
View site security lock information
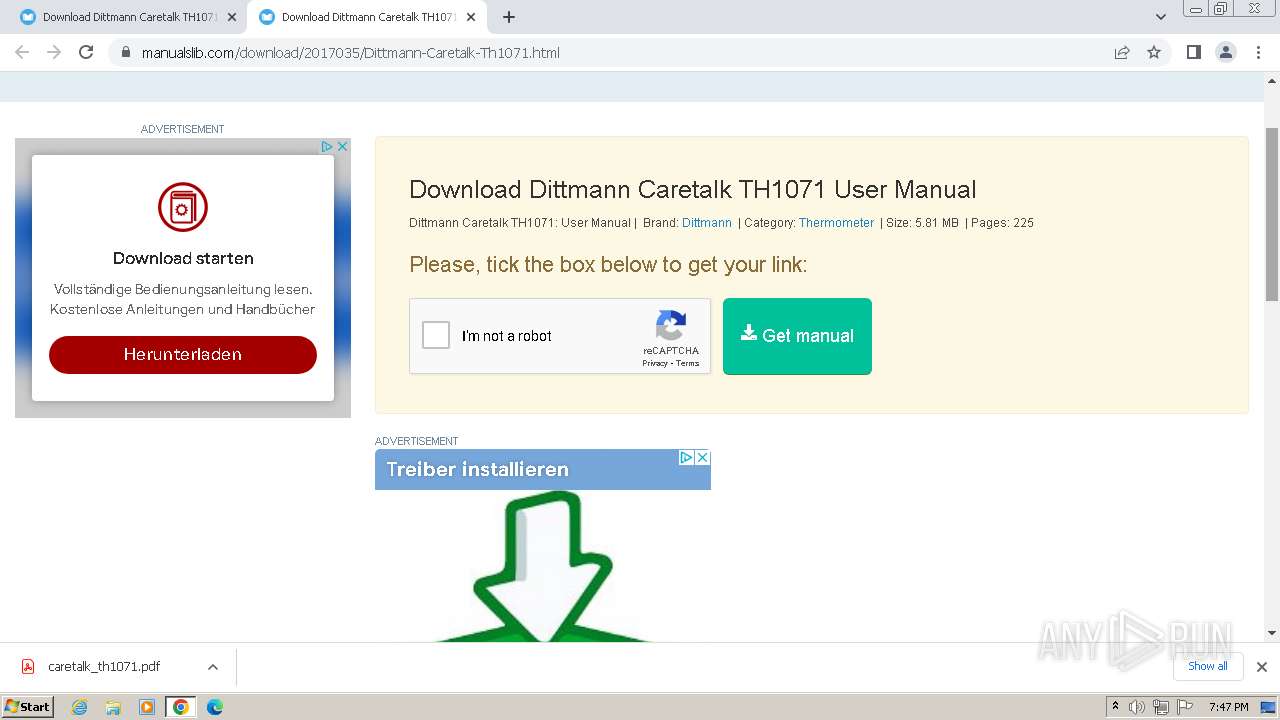(x=126, y=52)
